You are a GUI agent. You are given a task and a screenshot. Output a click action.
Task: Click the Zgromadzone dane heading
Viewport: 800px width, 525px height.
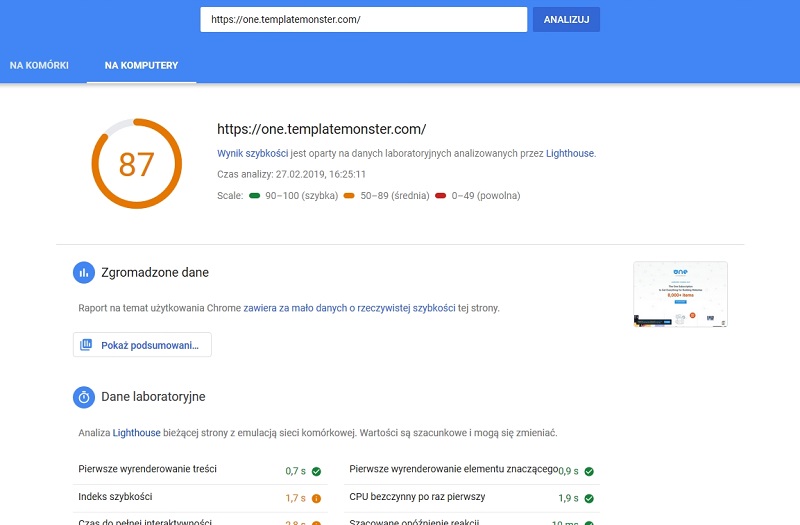(155, 272)
